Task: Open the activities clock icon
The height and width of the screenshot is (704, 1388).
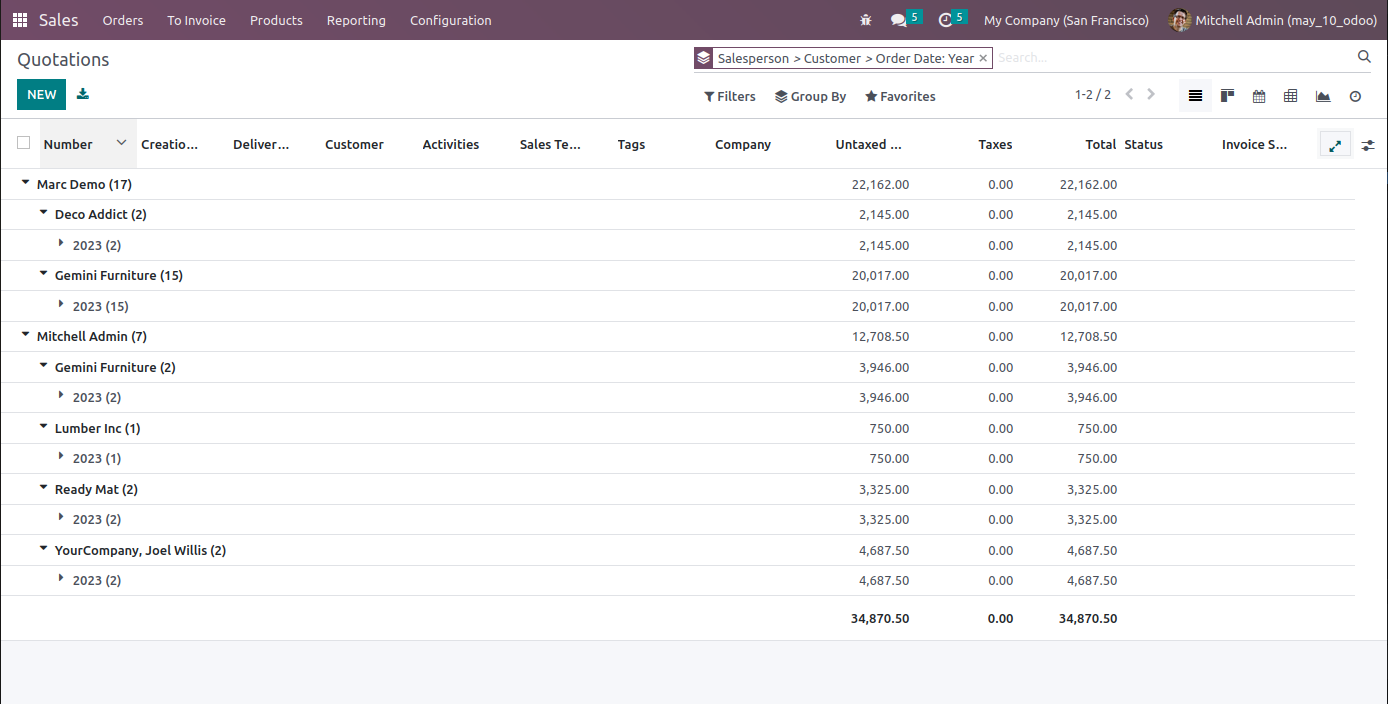Action: point(945,20)
